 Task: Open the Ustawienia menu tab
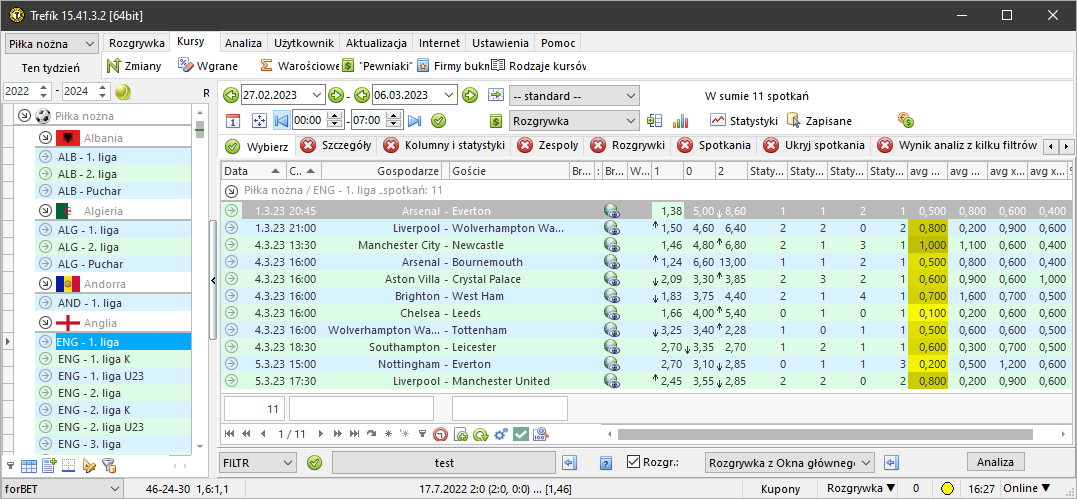pyautogui.click(x=500, y=44)
